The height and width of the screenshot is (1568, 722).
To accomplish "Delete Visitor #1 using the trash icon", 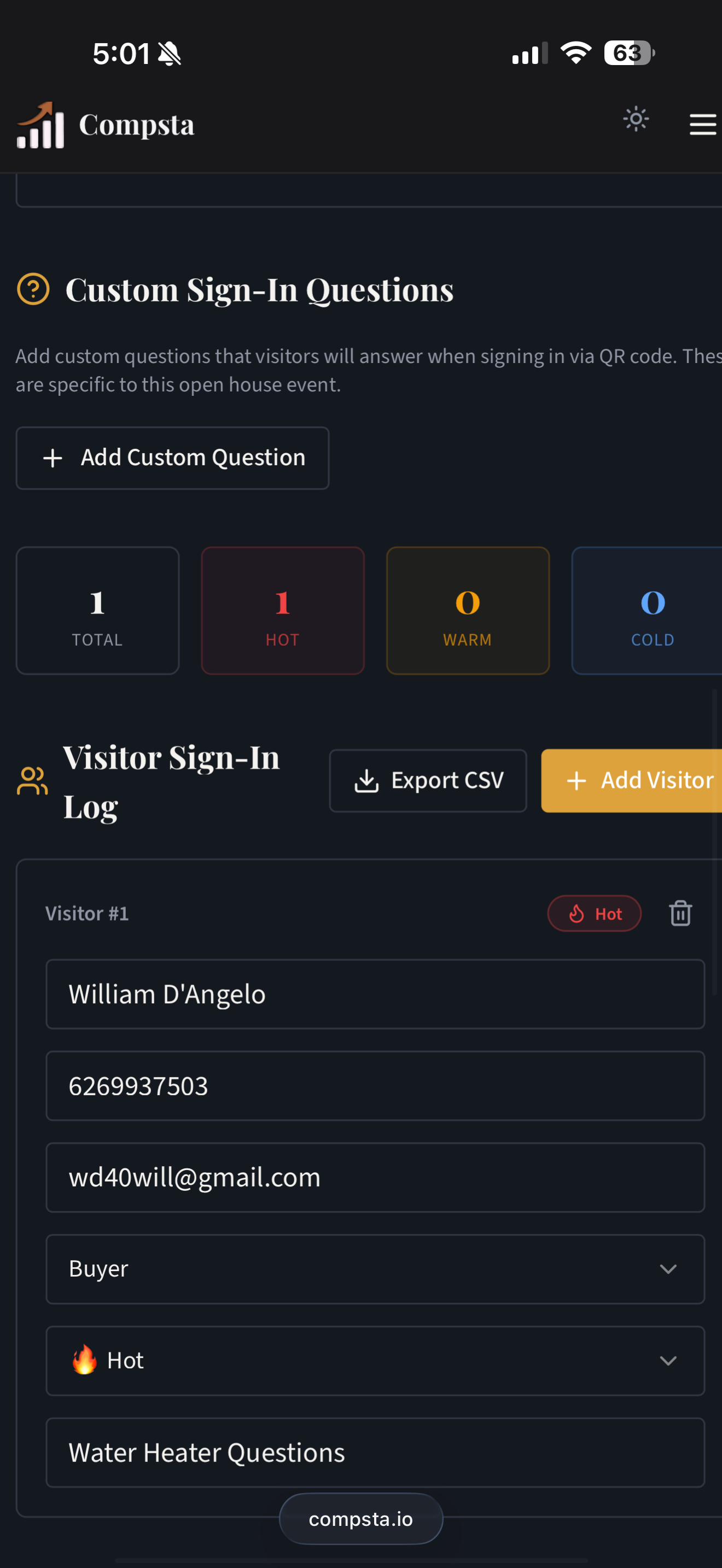I will pos(679,913).
